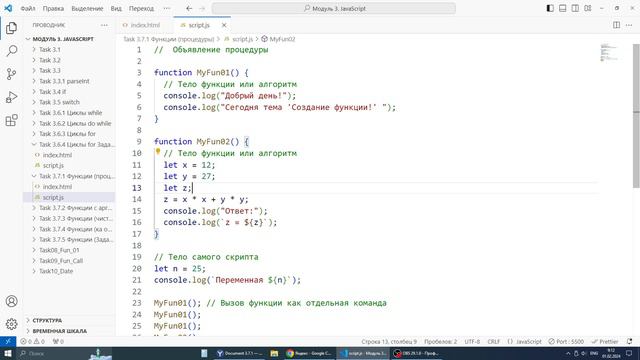640x360 pixels.
Task: Open the Windows Start menu
Action: click(x=8, y=353)
